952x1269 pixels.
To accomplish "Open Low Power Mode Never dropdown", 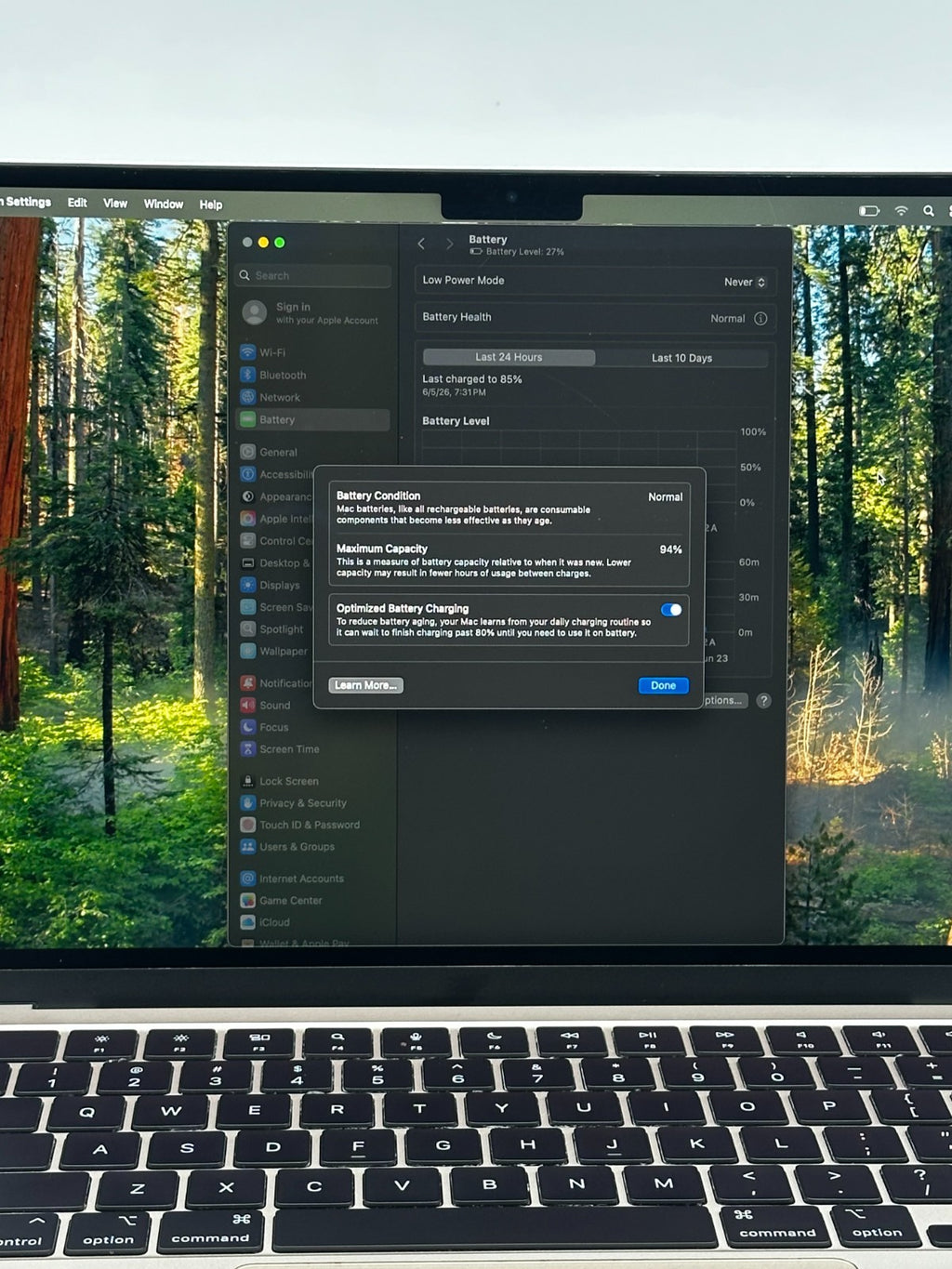I will tap(745, 282).
